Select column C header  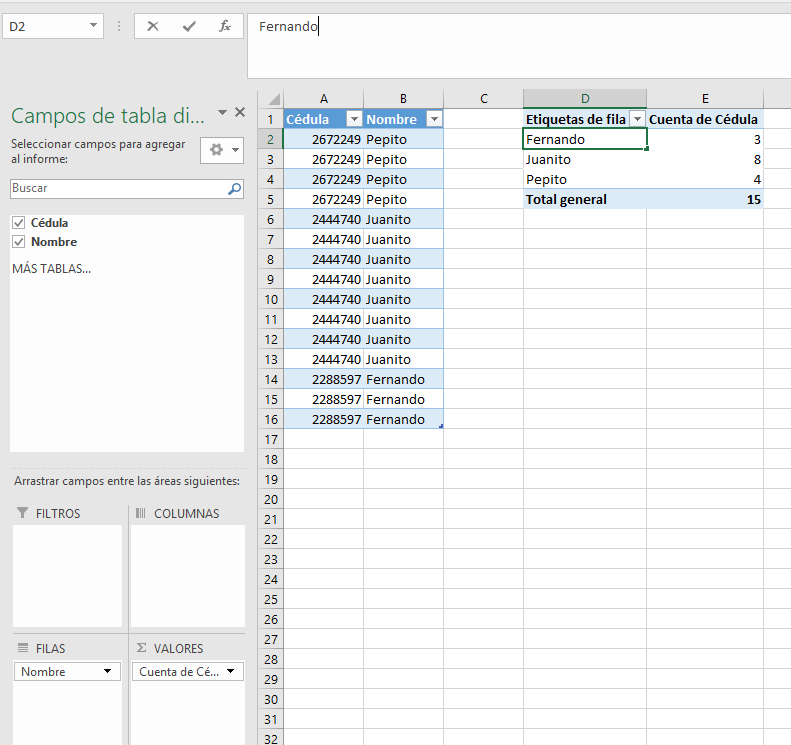tap(483, 98)
